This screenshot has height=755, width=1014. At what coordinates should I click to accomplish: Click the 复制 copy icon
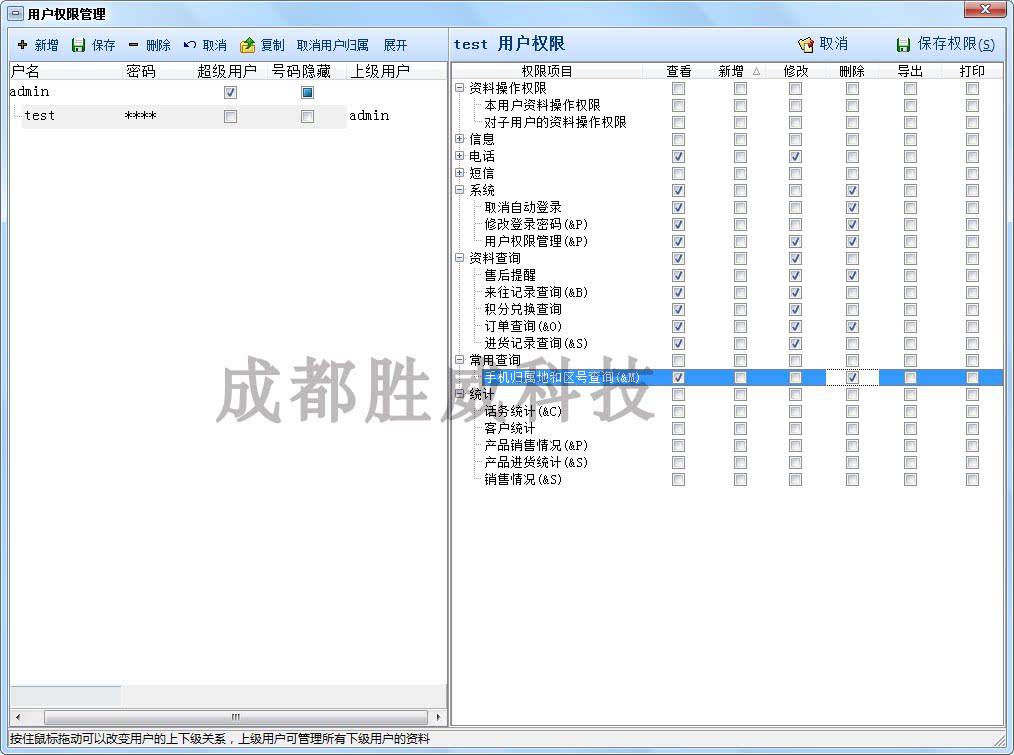click(x=248, y=45)
